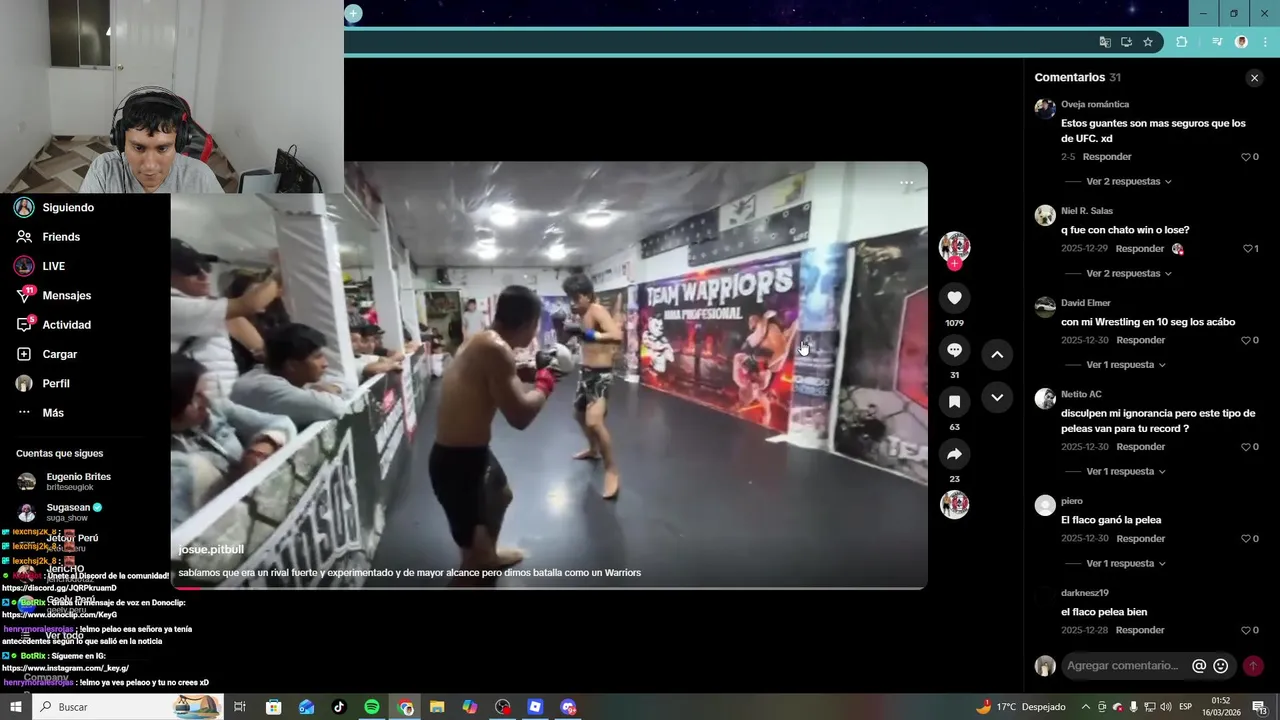This screenshot has height=720, width=1280.
Task: Click the Agregar comentario input field
Action: point(1123,666)
